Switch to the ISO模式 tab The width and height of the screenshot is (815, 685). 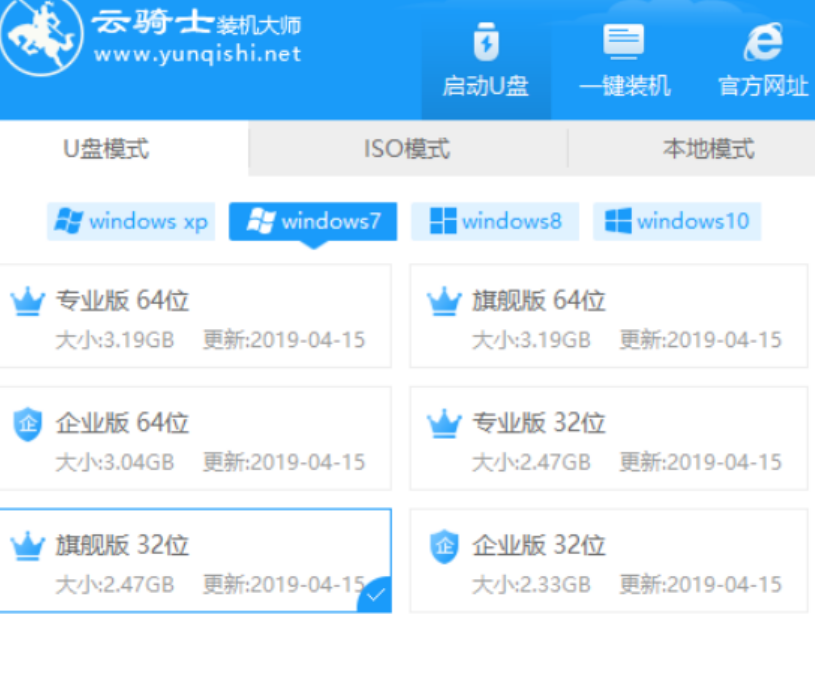(406, 150)
